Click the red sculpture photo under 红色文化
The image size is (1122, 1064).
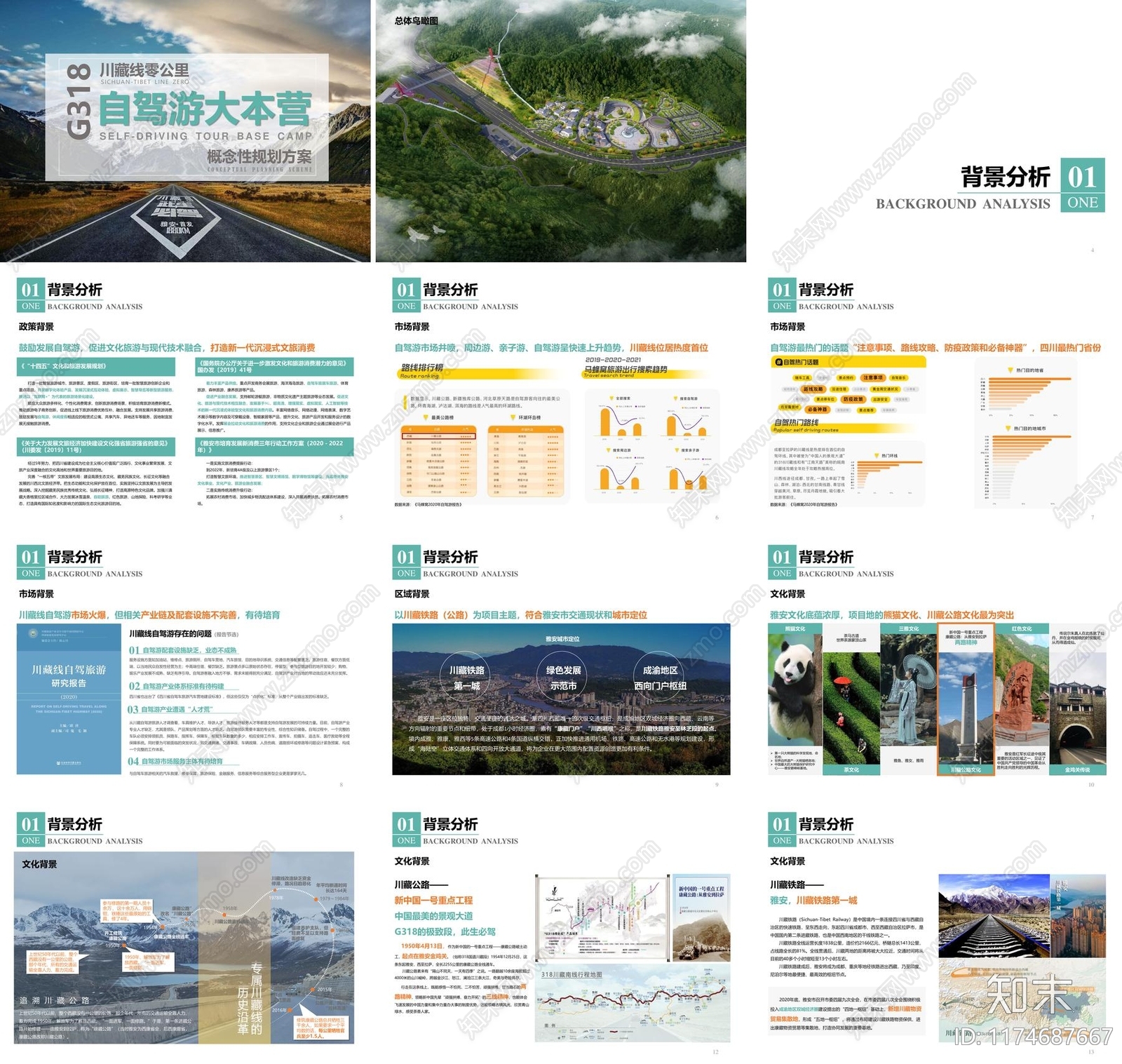coord(1022,692)
